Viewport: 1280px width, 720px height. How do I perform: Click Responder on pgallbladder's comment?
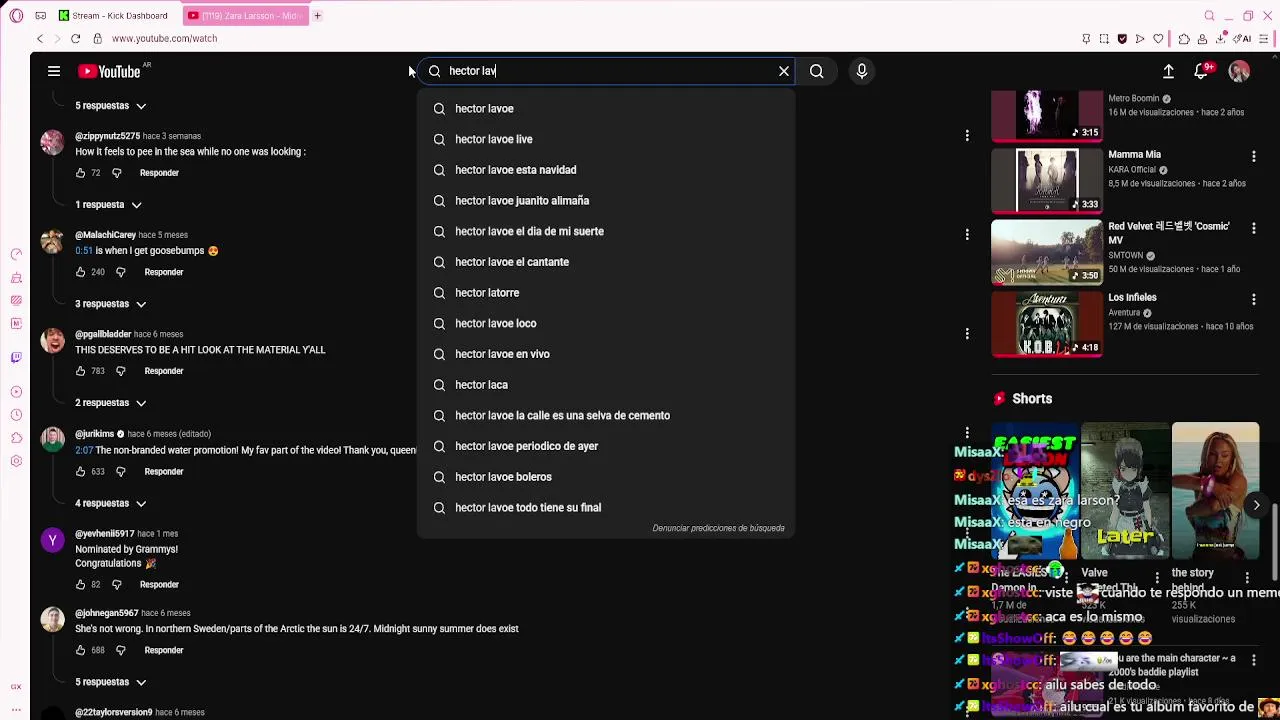pos(164,371)
